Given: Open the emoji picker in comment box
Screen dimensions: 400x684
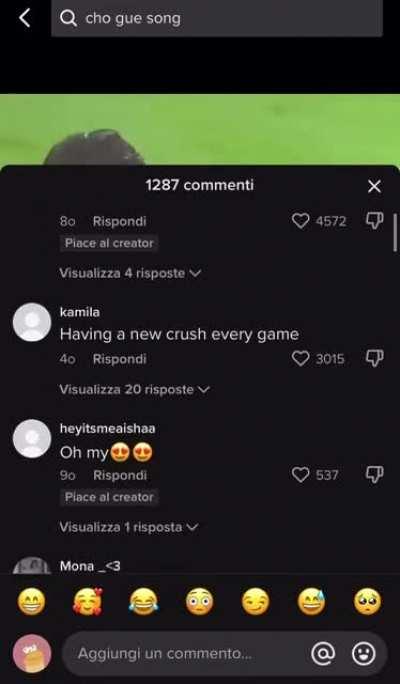Looking at the screenshot, I should pos(364,653).
